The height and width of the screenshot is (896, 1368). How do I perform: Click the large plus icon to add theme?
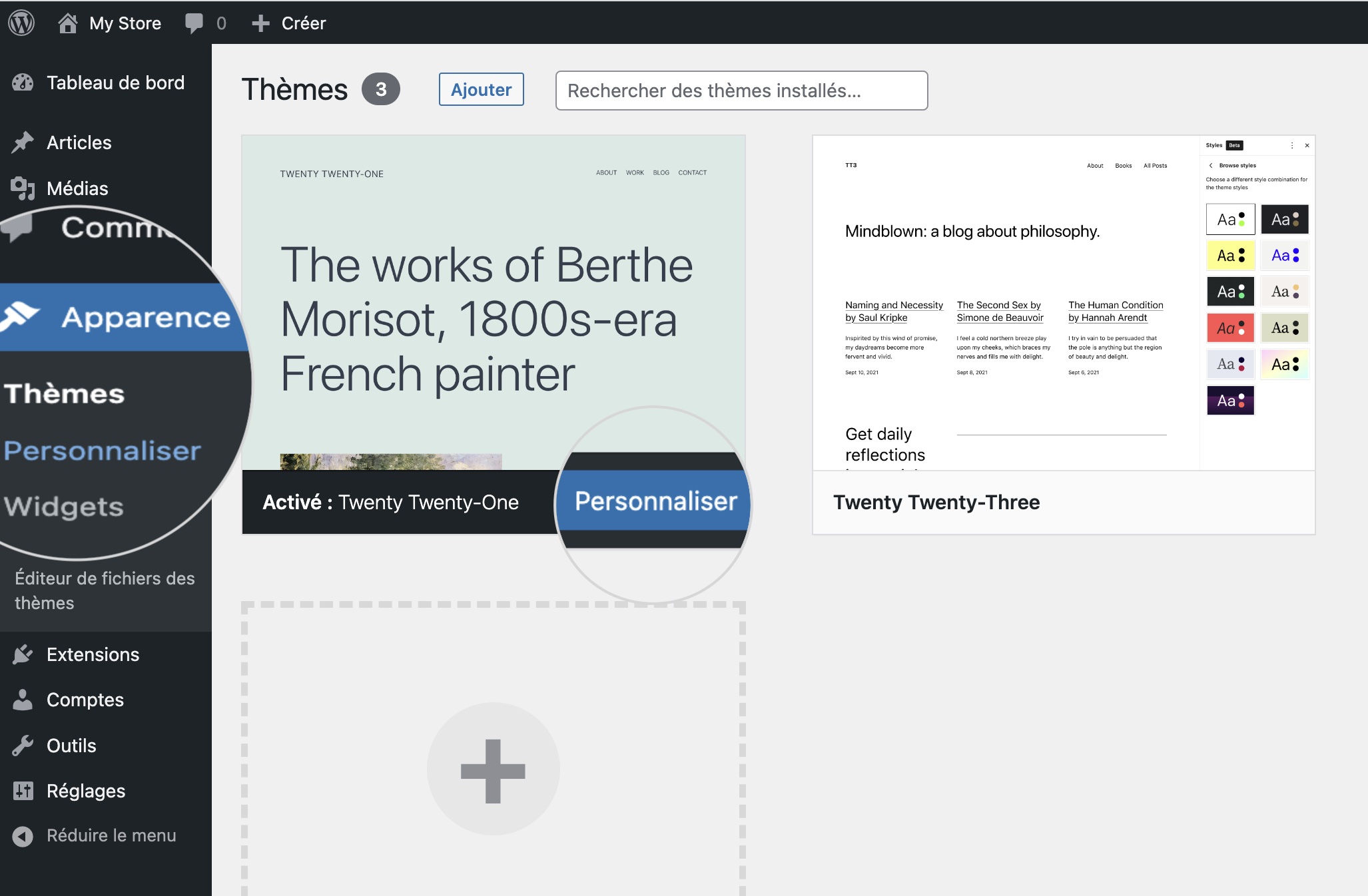(x=493, y=770)
